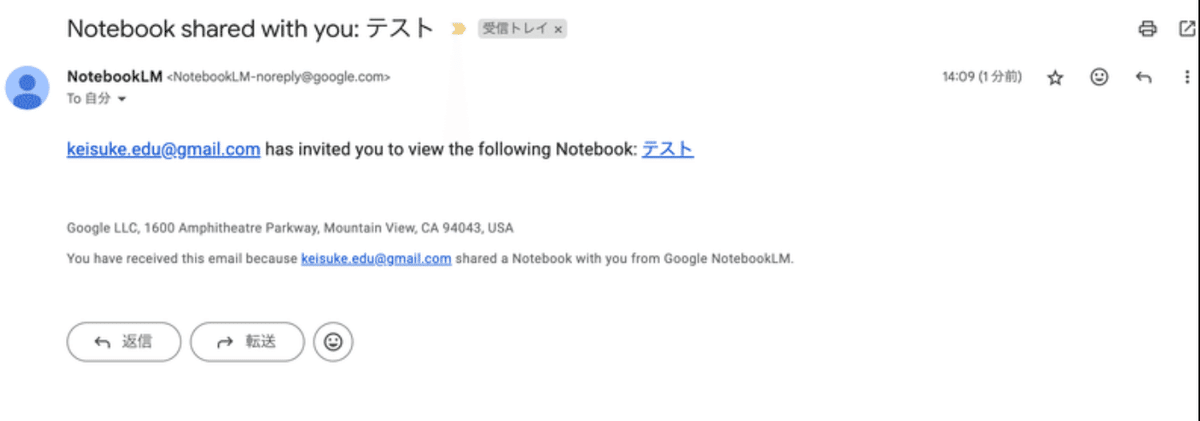Toggle the yellow importance marker beside the subject
1200x421 pixels.
(x=458, y=29)
